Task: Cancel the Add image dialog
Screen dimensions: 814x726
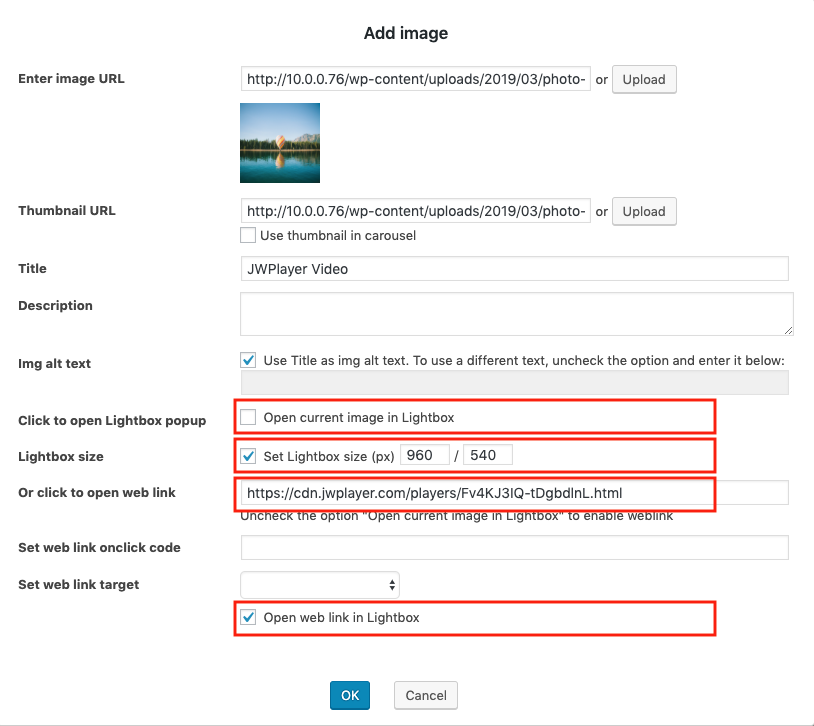Action: pyautogui.click(x=426, y=695)
